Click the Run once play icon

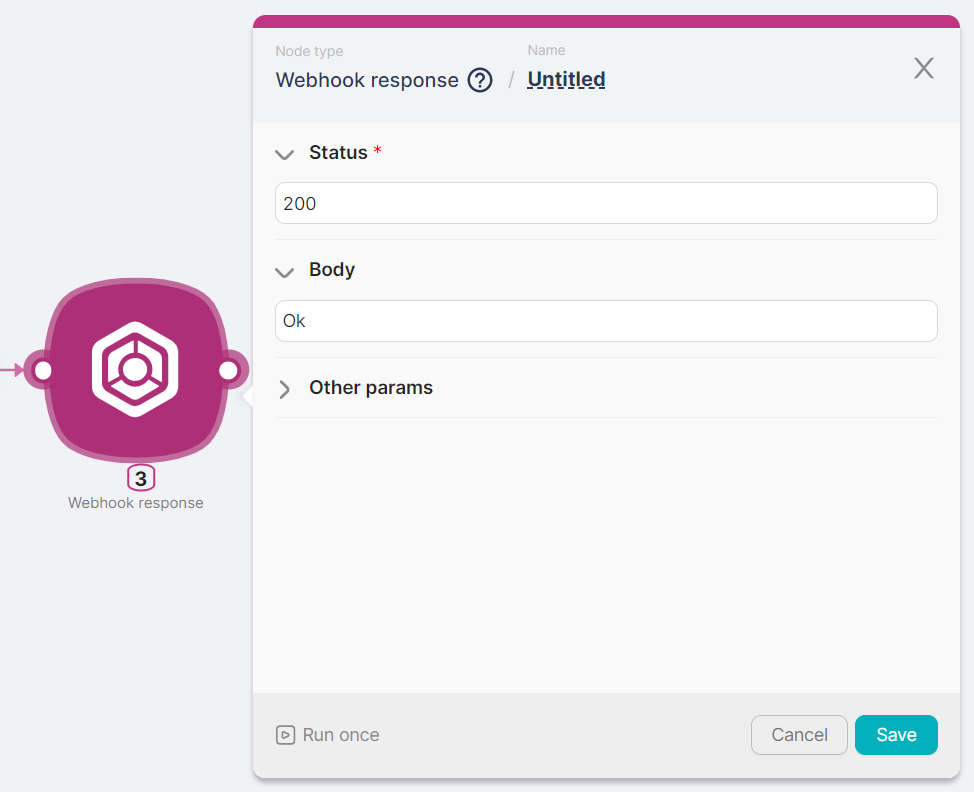(285, 735)
